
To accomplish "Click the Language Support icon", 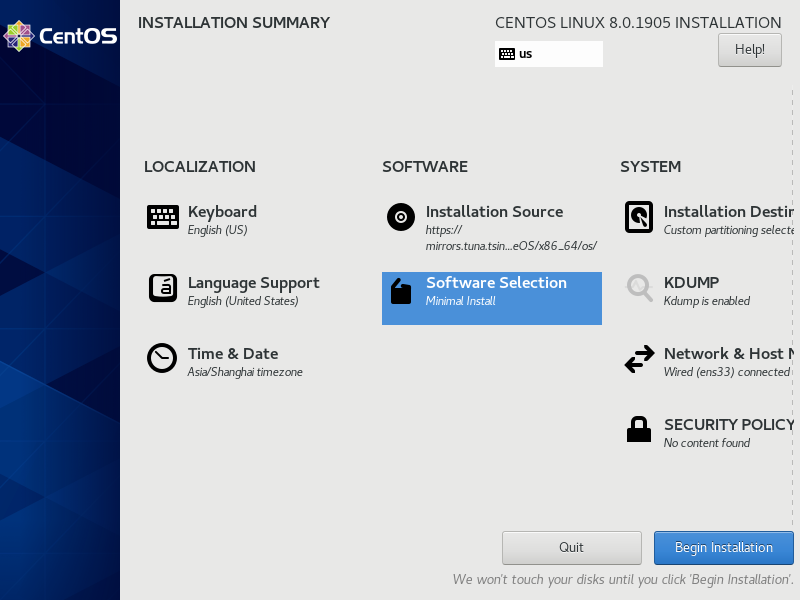I will pyautogui.click(x=163, y=288).
